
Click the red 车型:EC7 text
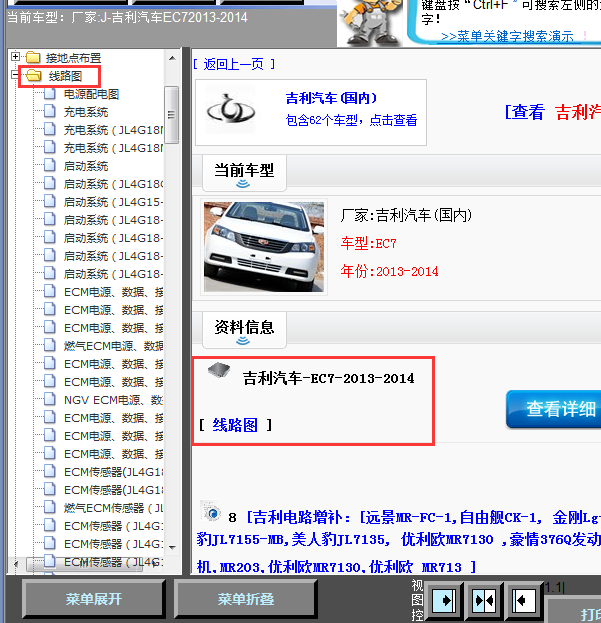(368, 243)
